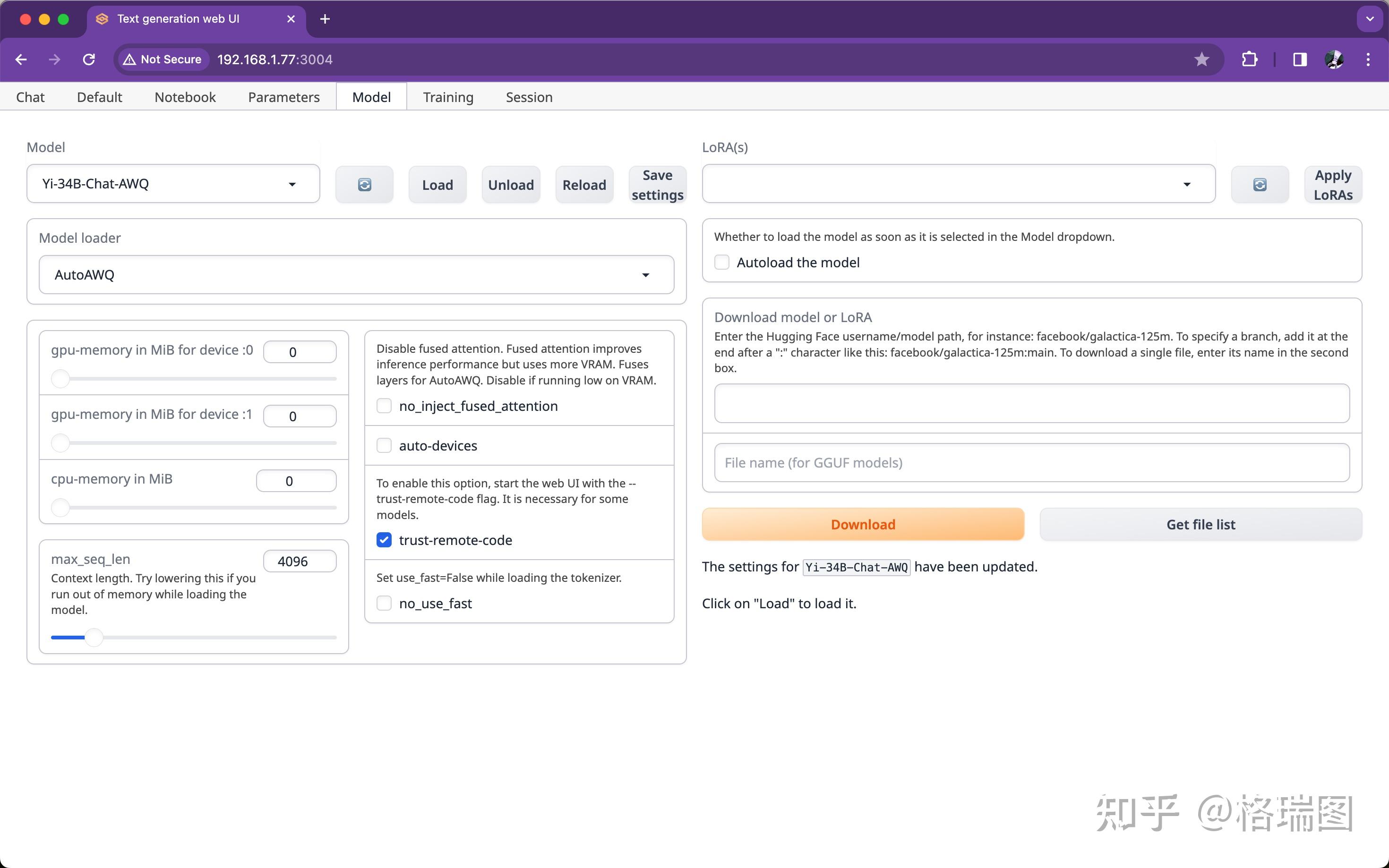Screen dimensions: 1389x868
Task: Focus the GGUF file name field
Action: [1031, 463]
